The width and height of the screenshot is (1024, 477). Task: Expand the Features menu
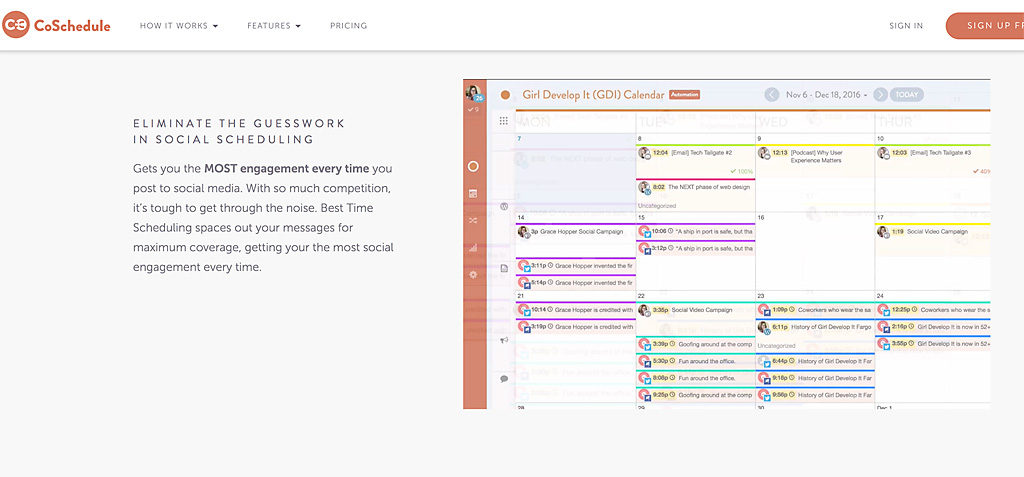(274, 26)
